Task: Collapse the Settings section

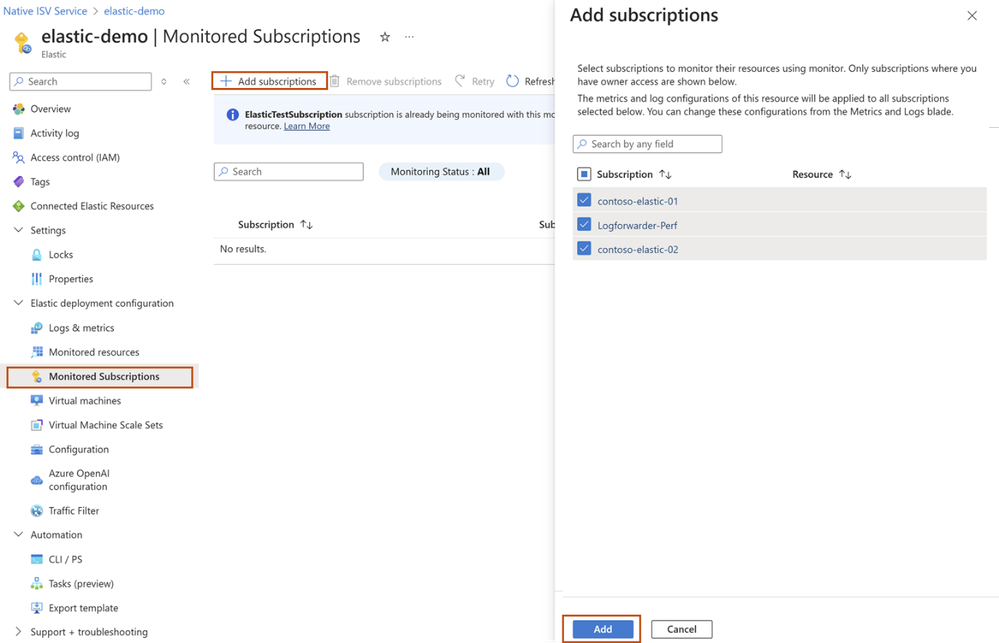Action: [x=18, y=230]
